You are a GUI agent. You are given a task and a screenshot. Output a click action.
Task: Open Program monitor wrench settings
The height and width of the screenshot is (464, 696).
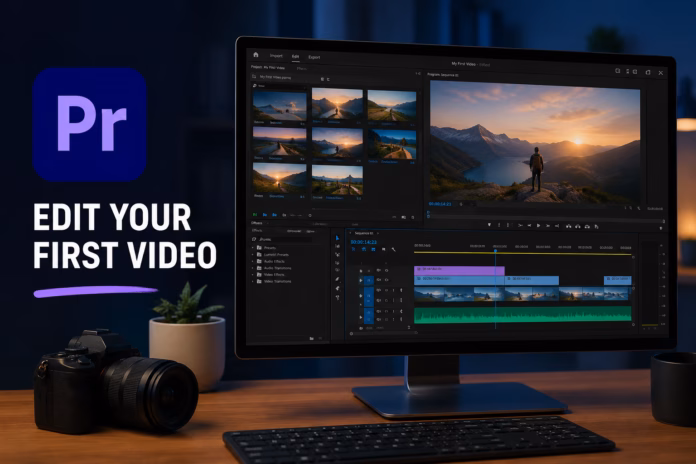(639, 208)
